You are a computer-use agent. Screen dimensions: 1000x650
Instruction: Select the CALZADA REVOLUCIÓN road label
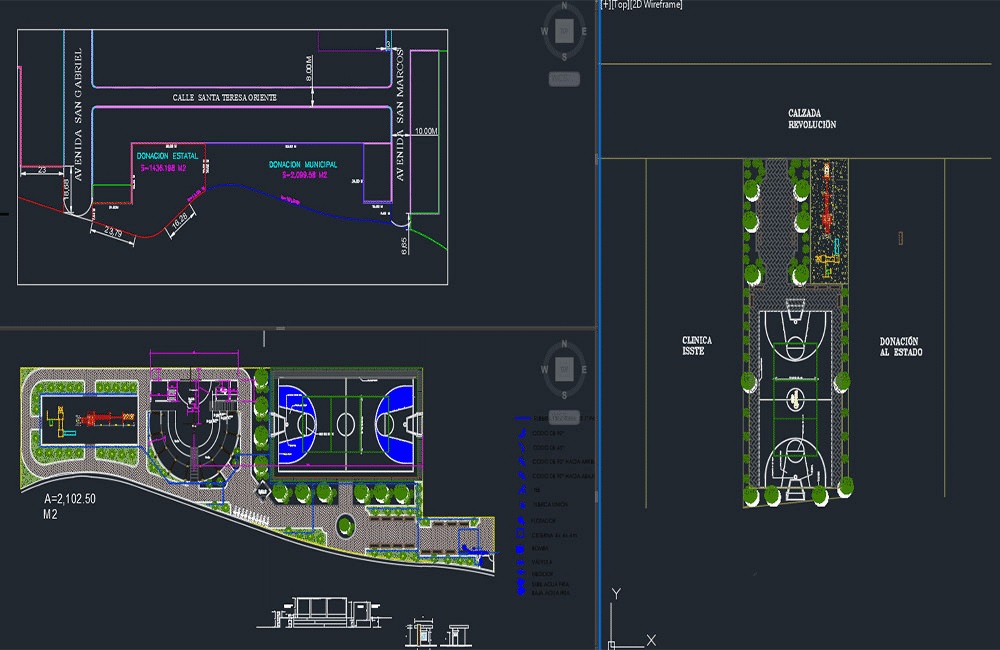coord(812,119)
